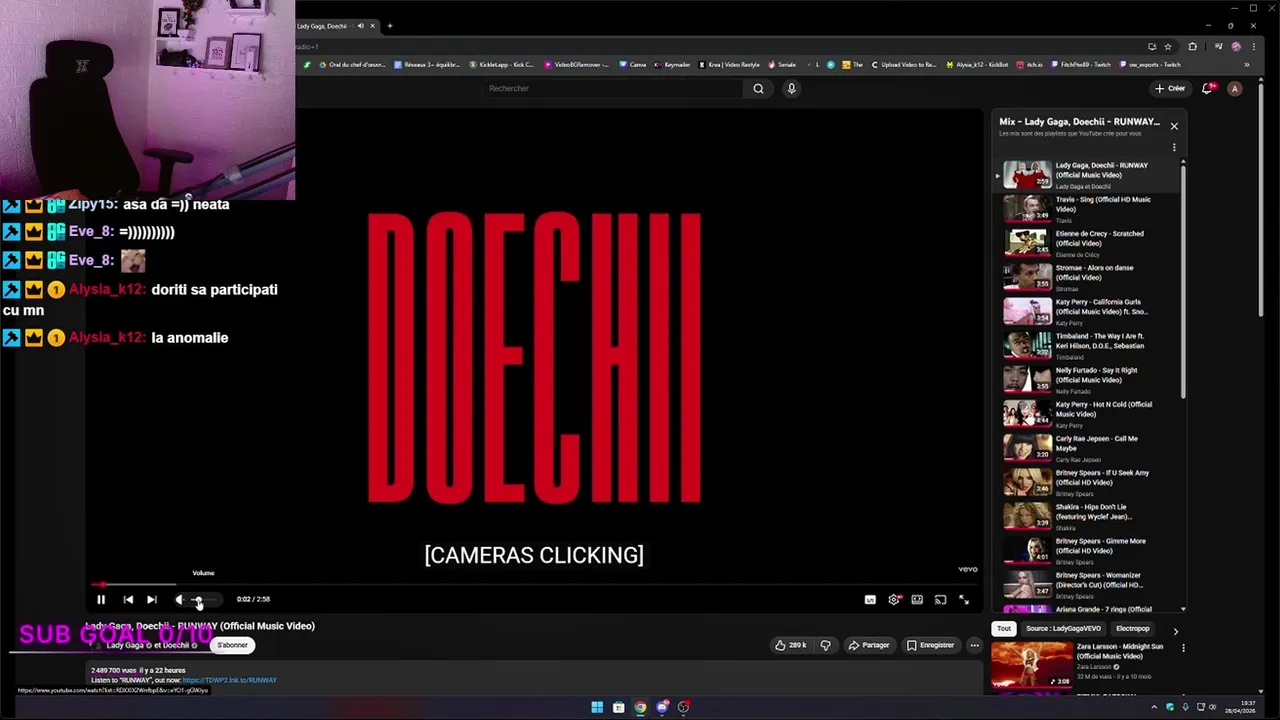The width and height of the screenshot is (1280, 720).
Task: Show hidden system tray icons
Action: click(x=1154, y=707)
